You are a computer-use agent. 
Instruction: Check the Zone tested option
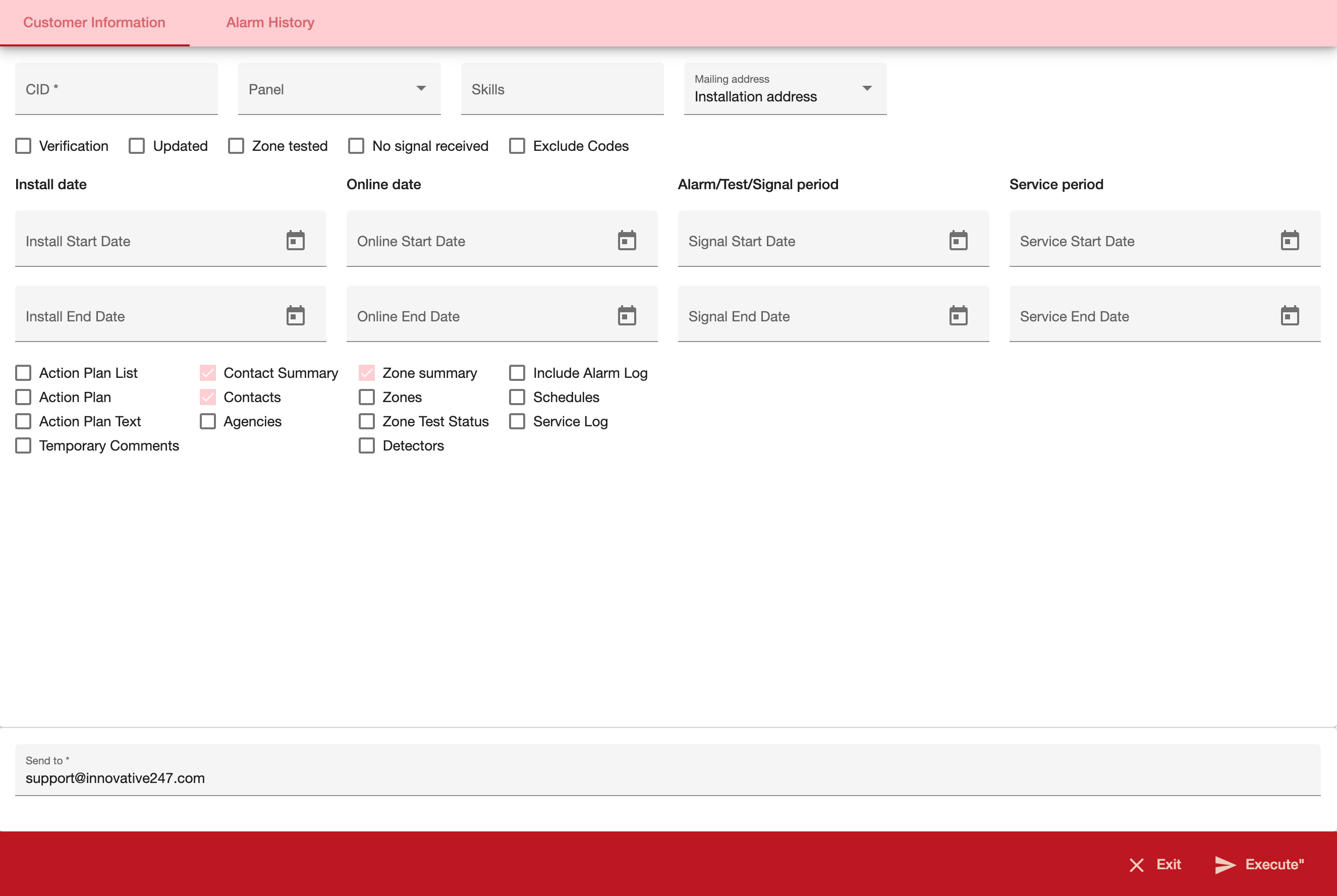click(x=236, y=146)
